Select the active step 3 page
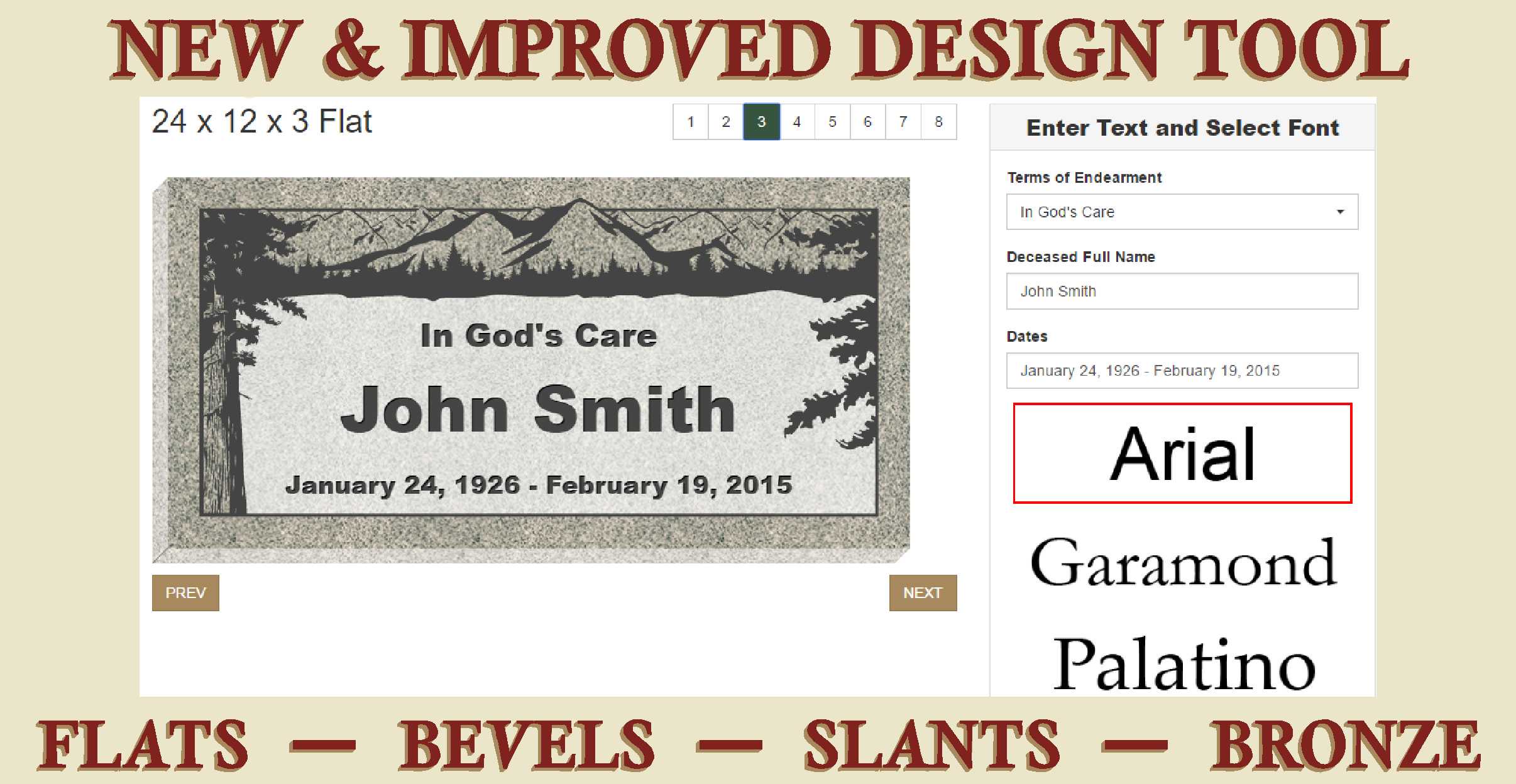 [x=761, y=122]
